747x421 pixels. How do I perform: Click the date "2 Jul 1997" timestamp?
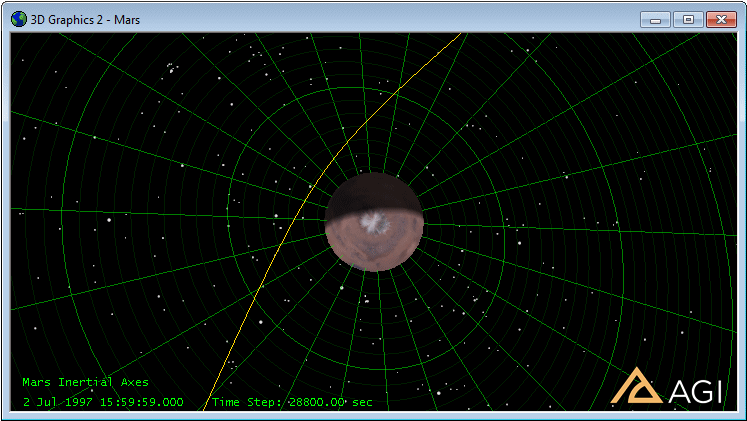[56, 402]
